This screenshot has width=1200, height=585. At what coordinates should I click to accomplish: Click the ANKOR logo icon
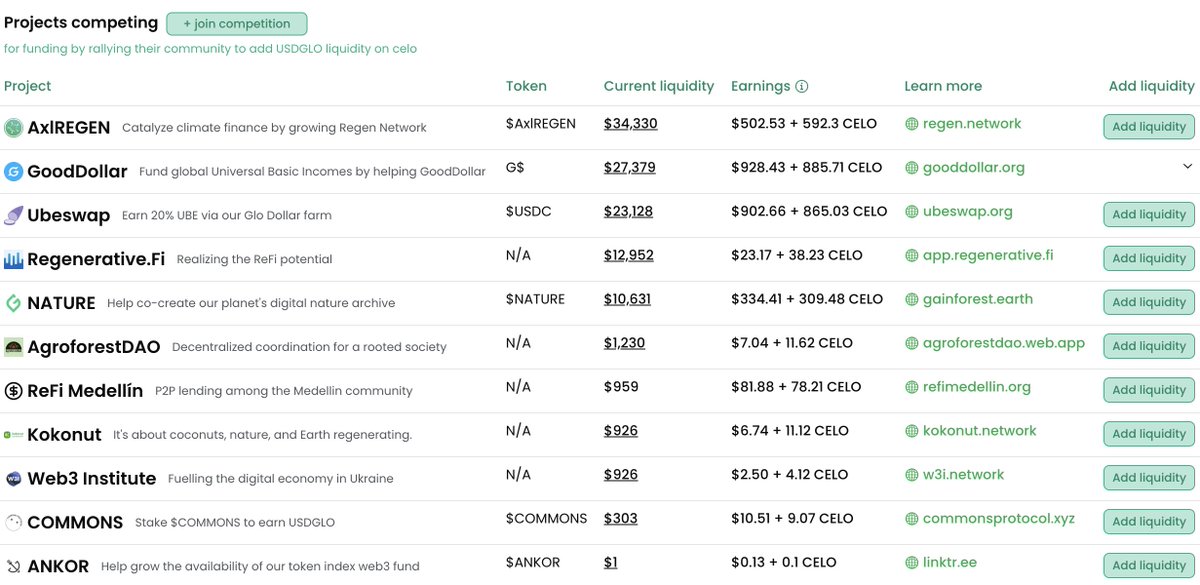(13, 566)
